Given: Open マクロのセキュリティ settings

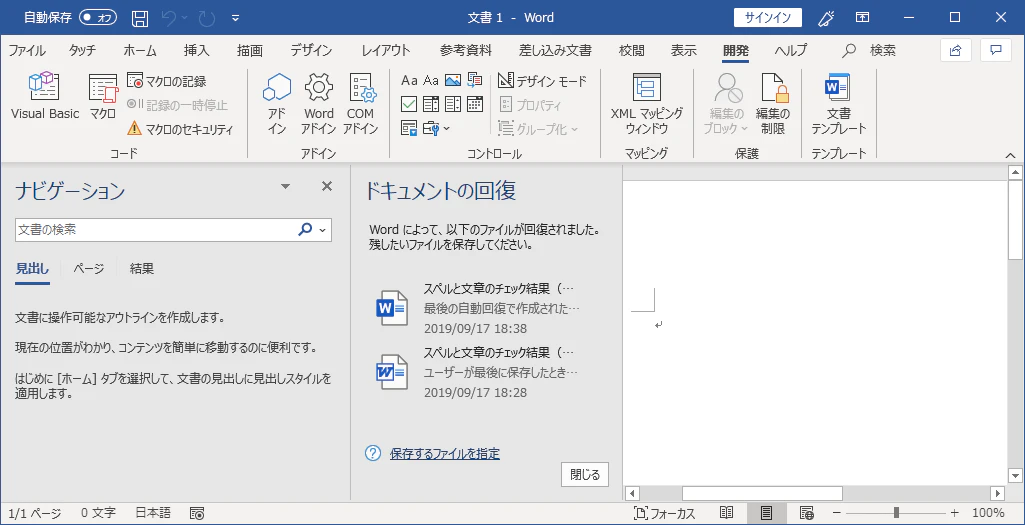Looking at the screenshot, I should click(180, 129).
